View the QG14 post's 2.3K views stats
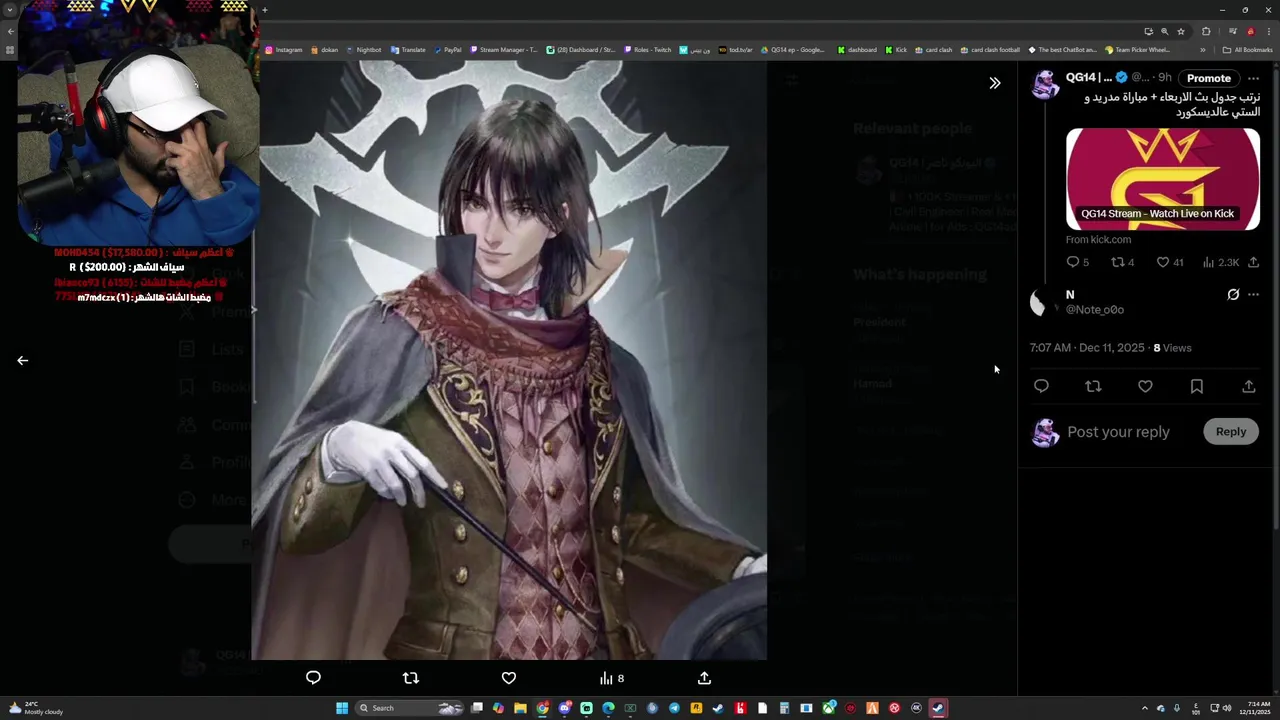The height and width of the screenshot is (720, 1280). (1220, 262)
